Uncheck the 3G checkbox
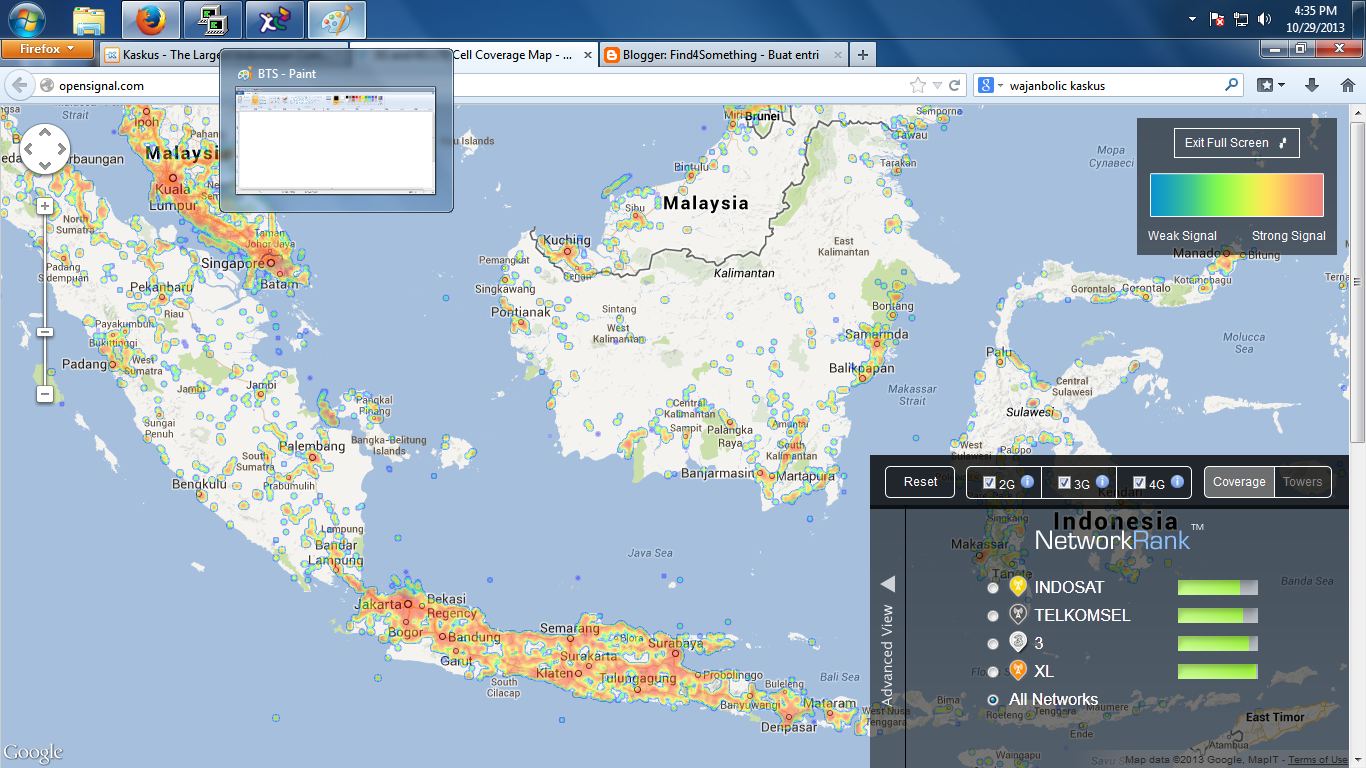Screen dimensions: 1366x768 tap(1064, 483)
